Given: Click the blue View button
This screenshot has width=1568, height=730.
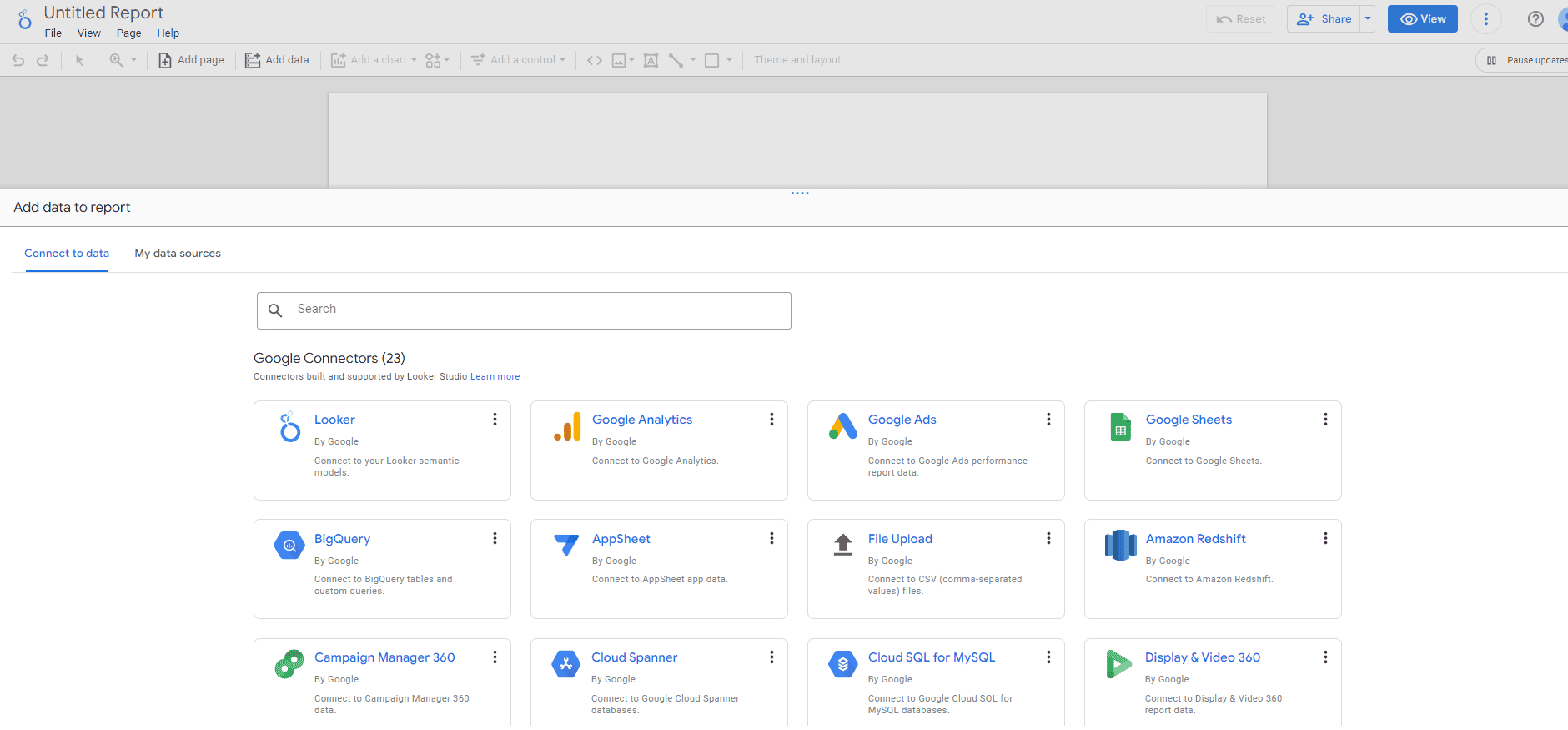Looking at the screenshot, I should [x=1423, y=19].
